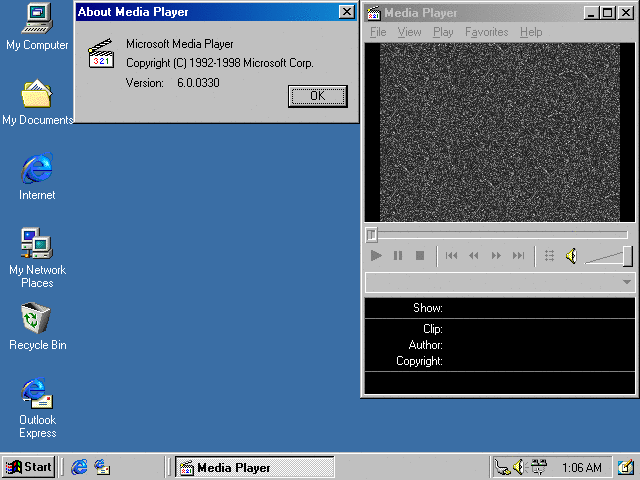Select the My Computer desktop icon
The image size is (640, 480).
37,27
